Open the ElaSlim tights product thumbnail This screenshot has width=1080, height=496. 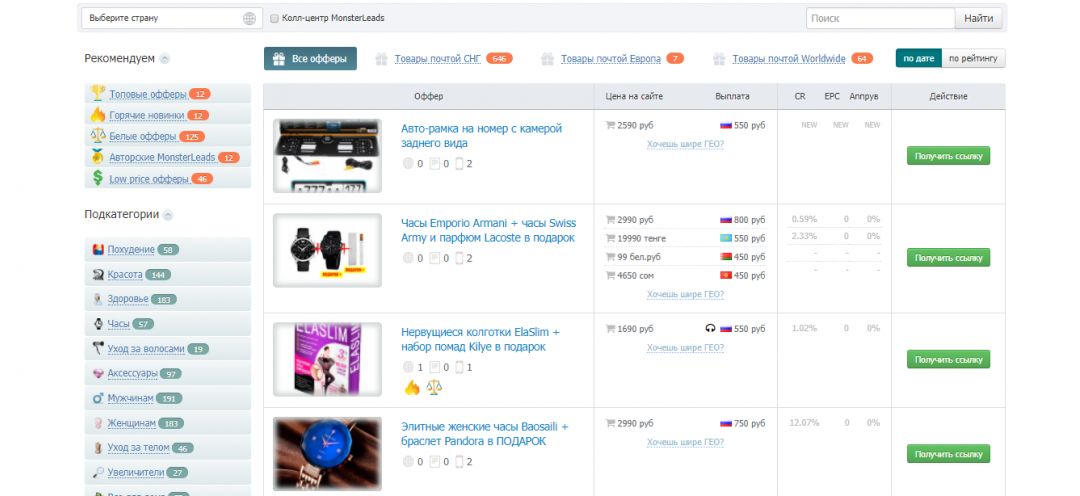[x=327, y=360]
